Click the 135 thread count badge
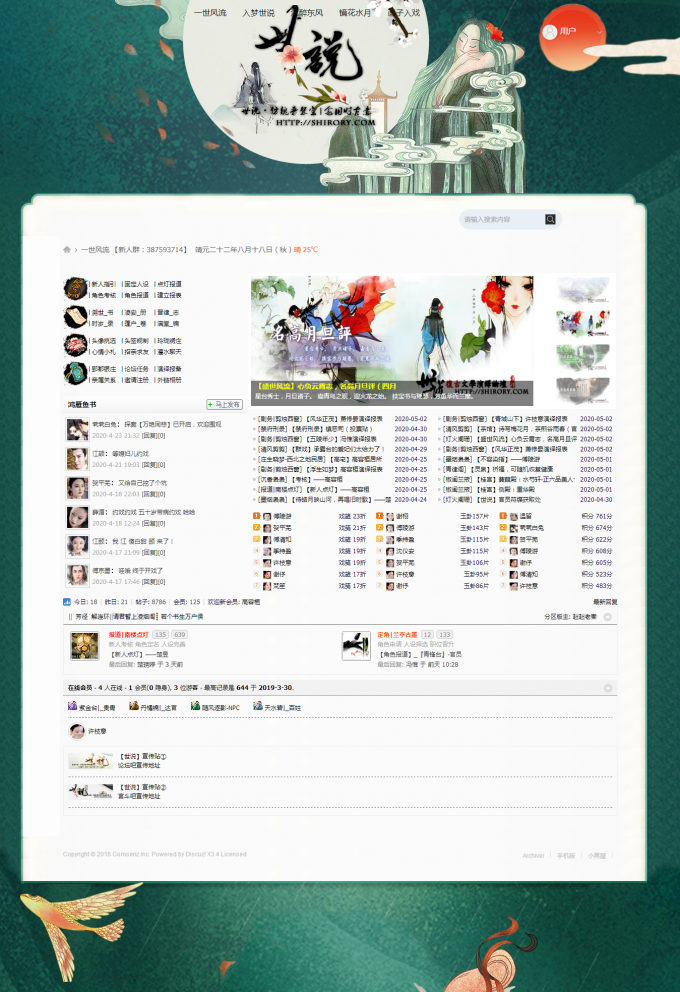 click(161, 635)
